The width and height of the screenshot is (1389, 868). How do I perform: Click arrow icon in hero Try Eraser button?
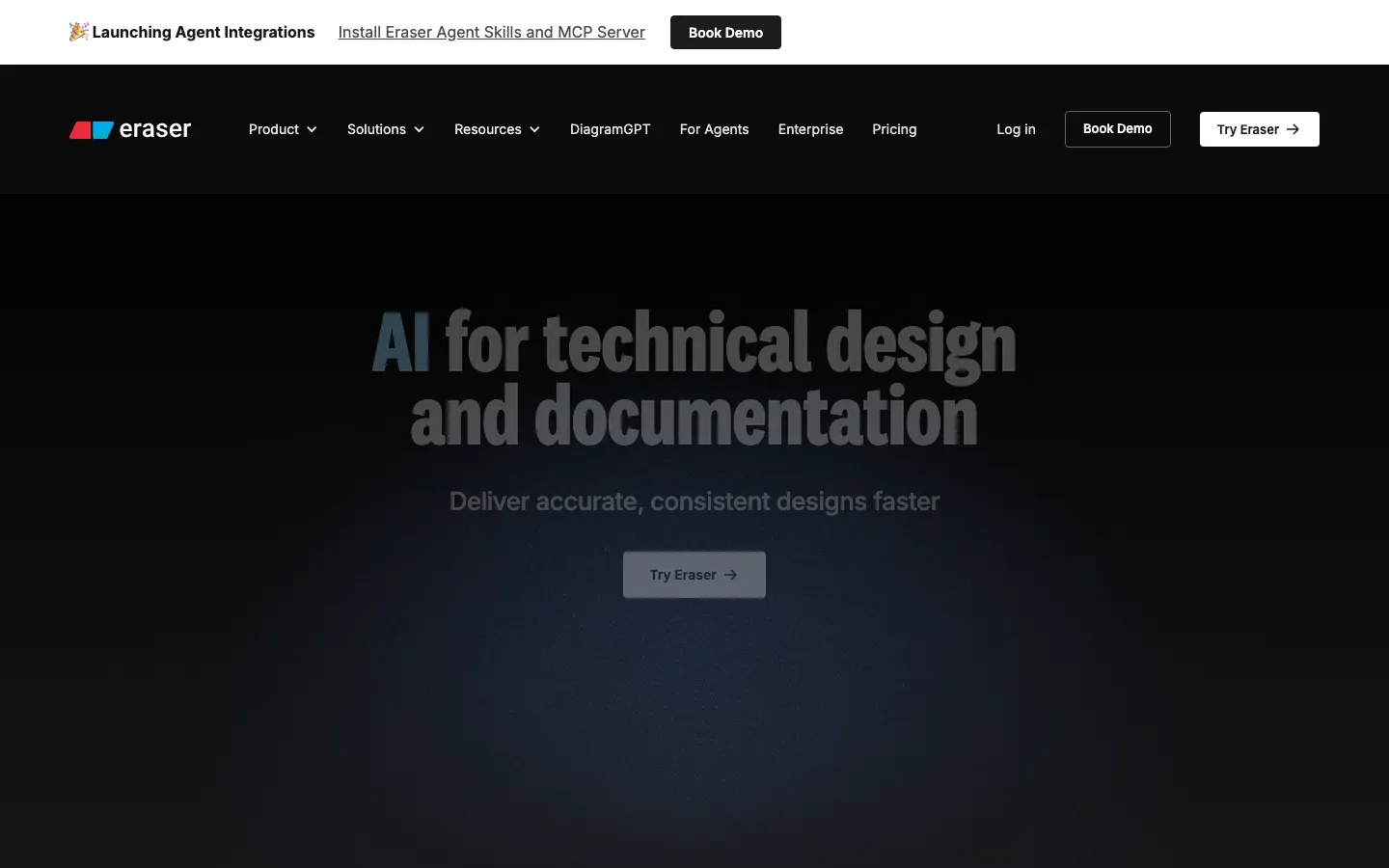pyautogui.click(x=731, y=575)
